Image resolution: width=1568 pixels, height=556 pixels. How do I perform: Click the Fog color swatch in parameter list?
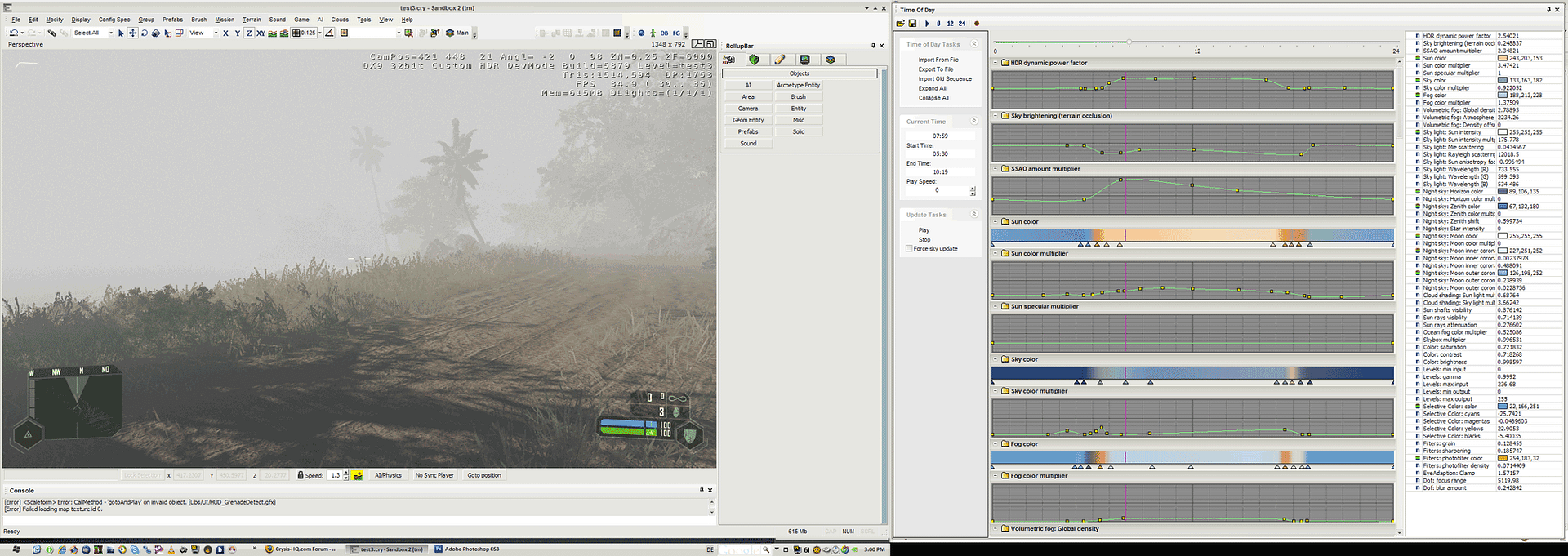(x=1502, y=96)
